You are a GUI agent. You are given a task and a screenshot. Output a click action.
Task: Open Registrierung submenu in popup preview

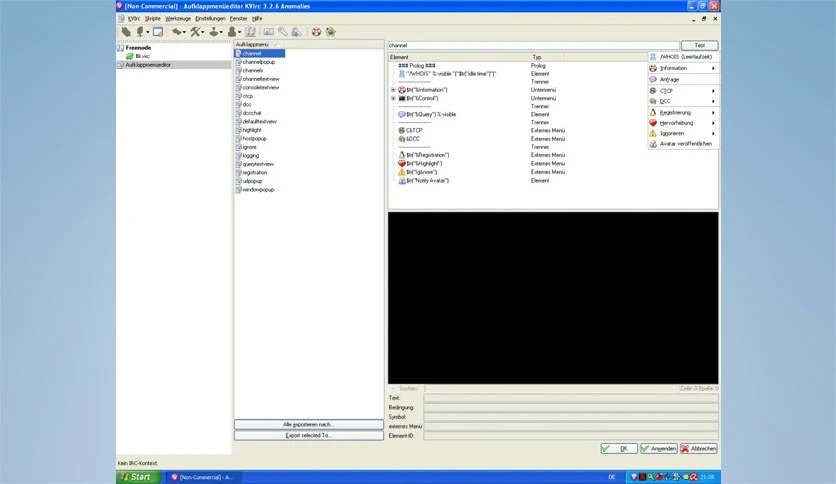[683, 112]
